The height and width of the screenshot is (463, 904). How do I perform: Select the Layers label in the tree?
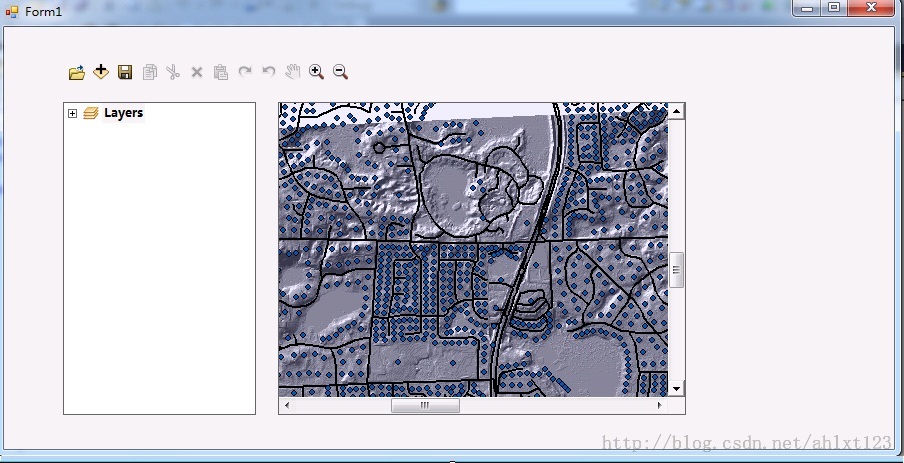pos(123,113)
